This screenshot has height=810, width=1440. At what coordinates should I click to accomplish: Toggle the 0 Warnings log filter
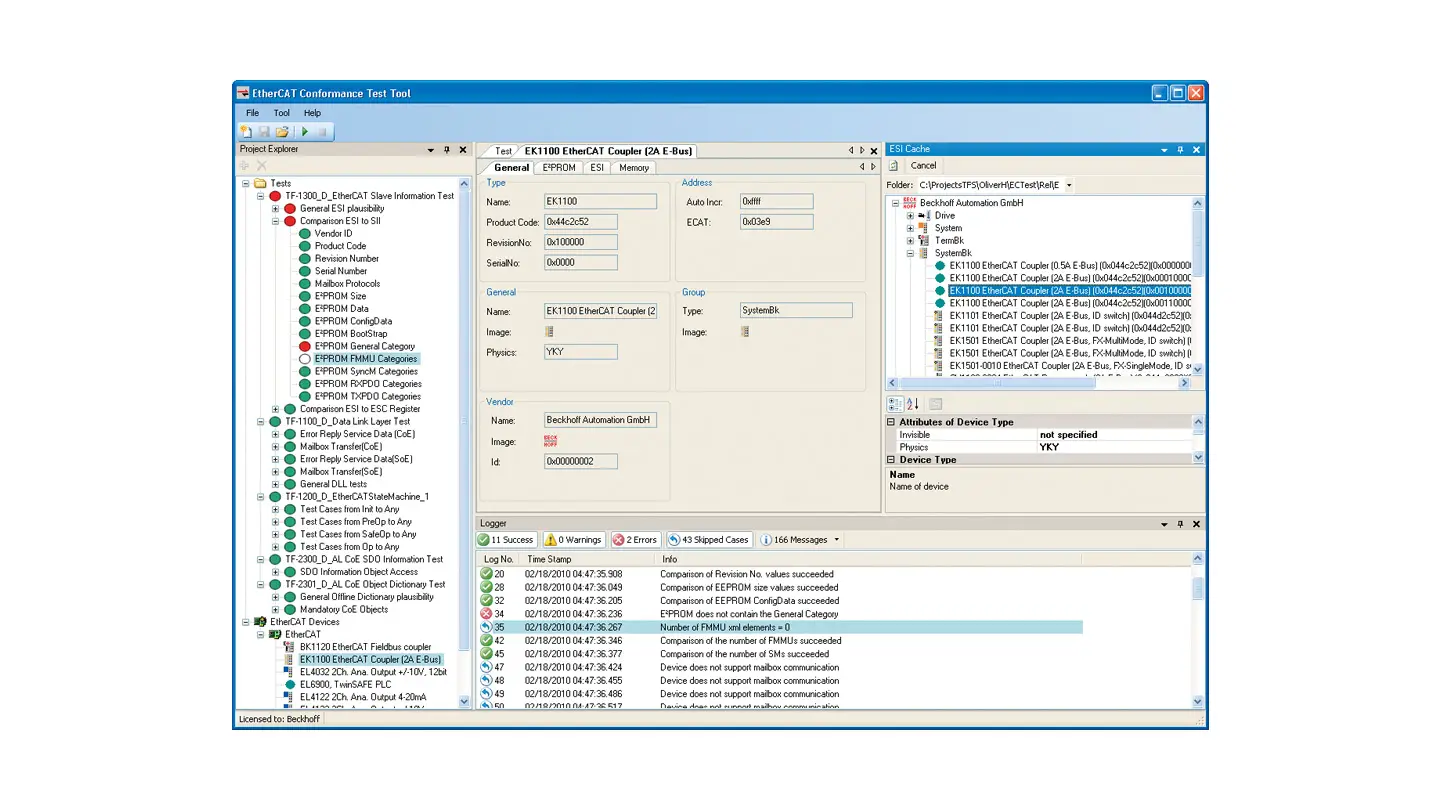(x=573, y=540)
